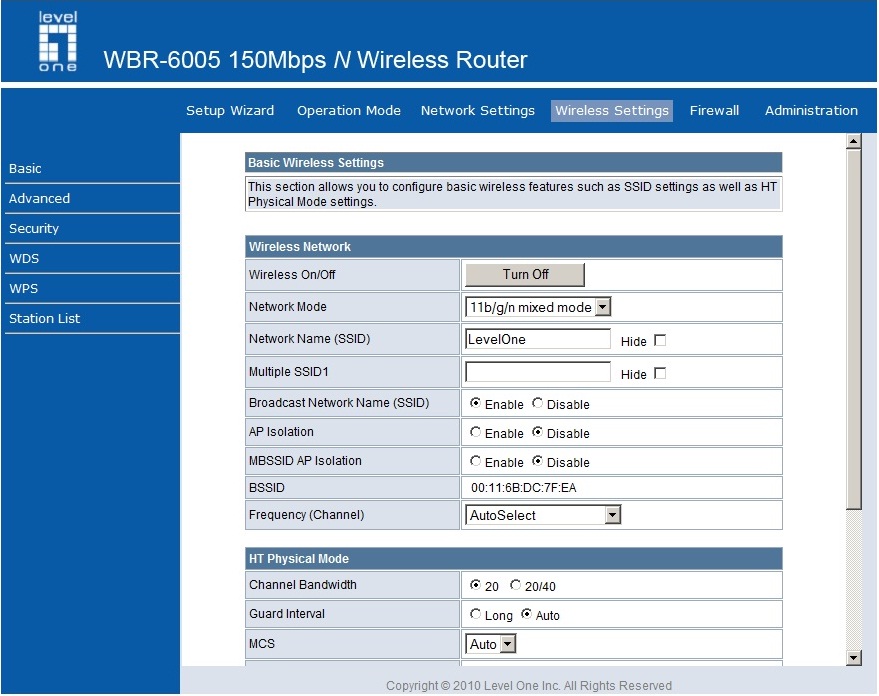
Task: Open the Administration menu
Action: click(811, 110)
